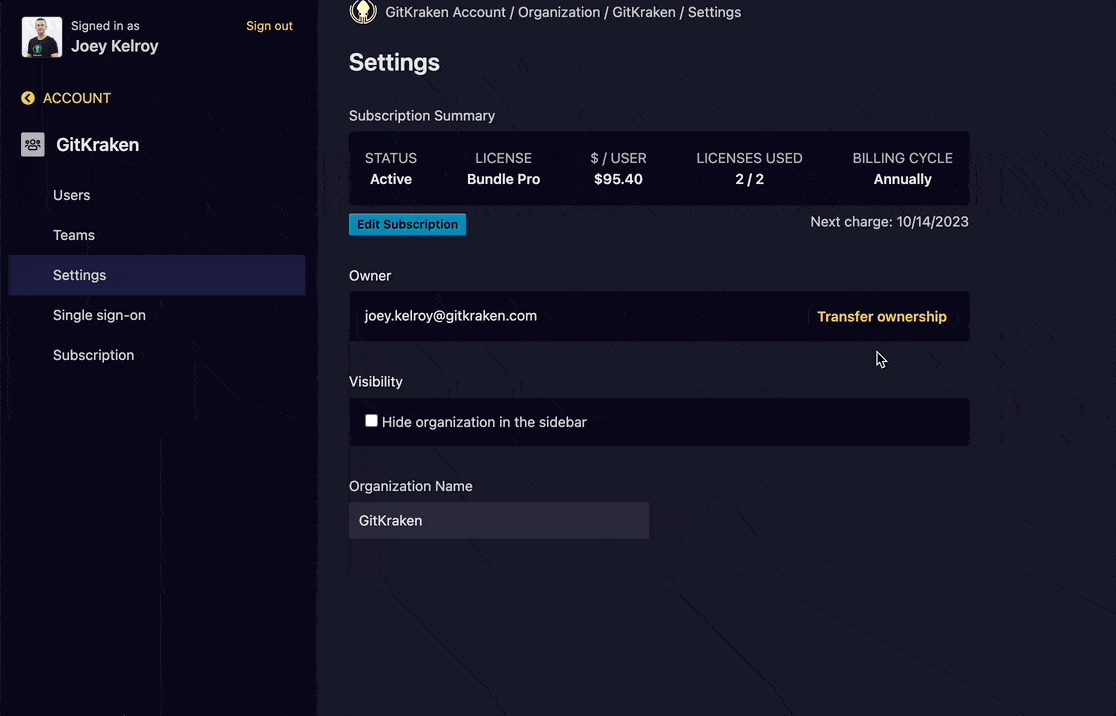Click the Transfer ownership link
The image size is (1116, 716).
click(881, 317)
